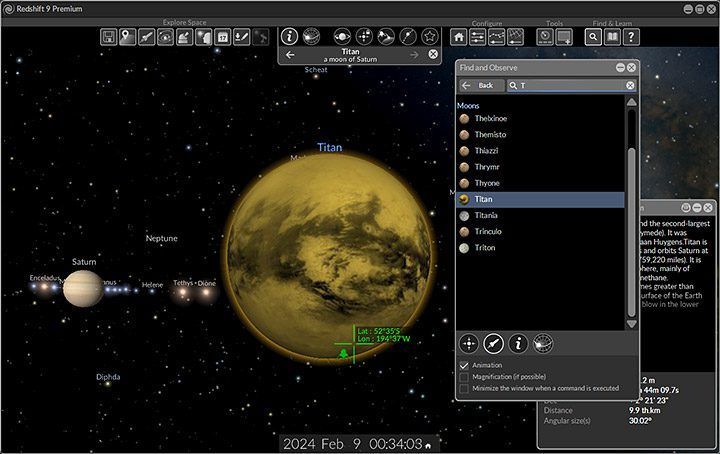Click the download-and-pencil toolbar icon
Viewport: 720px width, 454px height.
pyautogui.click(x=242, y=37)
